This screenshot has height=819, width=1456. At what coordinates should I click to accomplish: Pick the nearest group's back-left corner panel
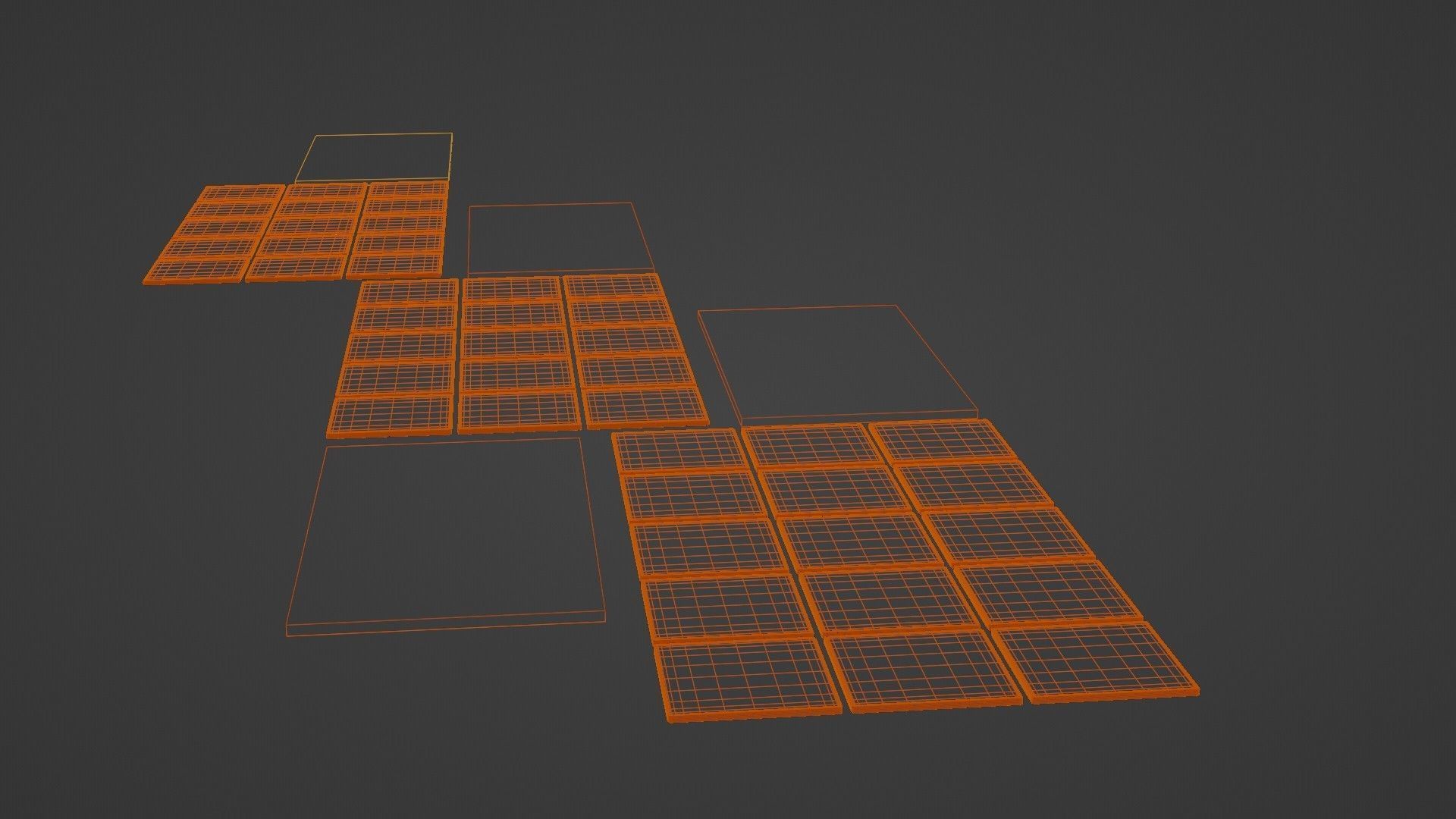[679, 448]
